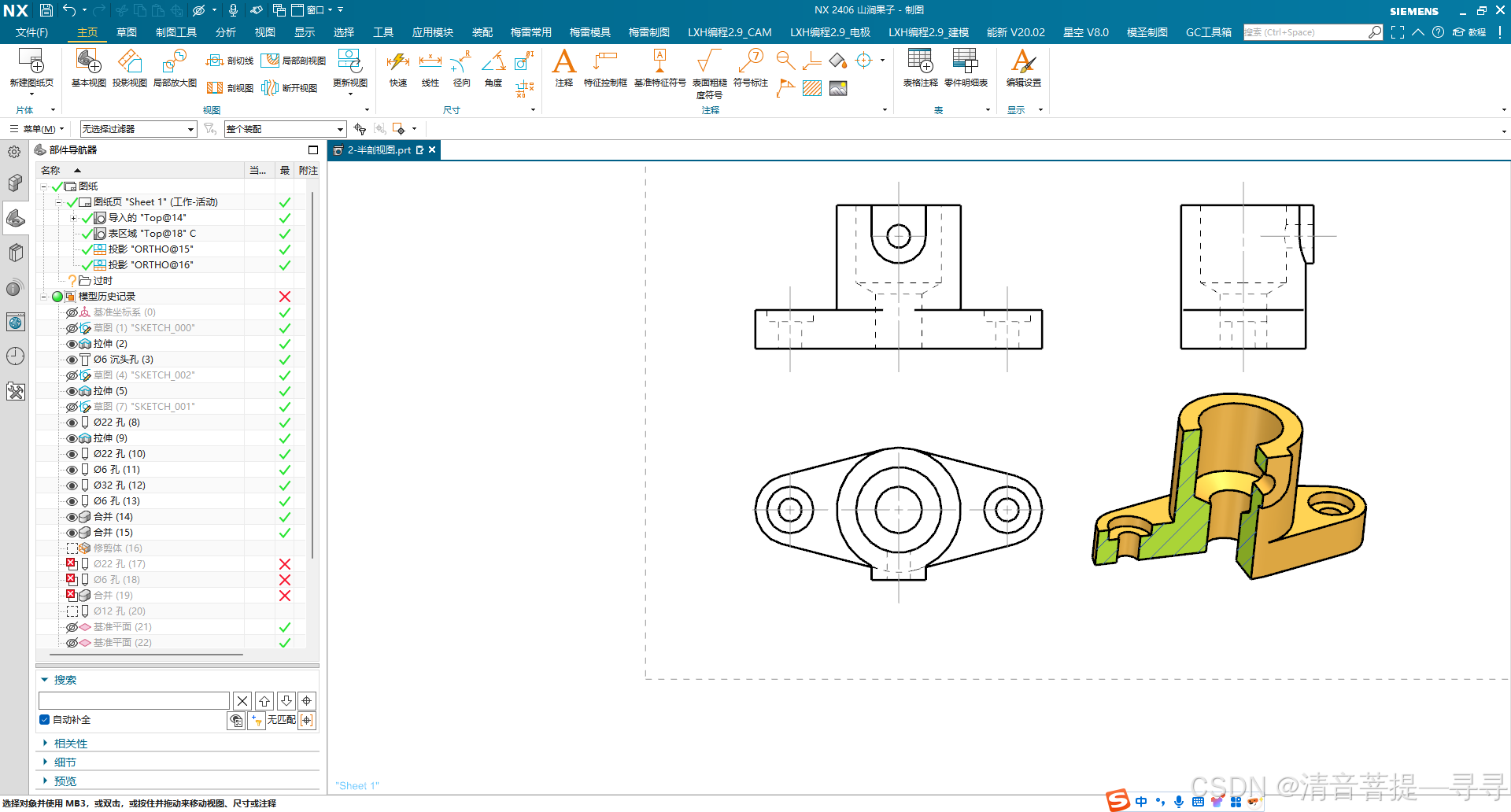This screenshot has height=812, width=1511.
Task: Expand the 导入的 "Top@14" node
Action: pos(73,218)
